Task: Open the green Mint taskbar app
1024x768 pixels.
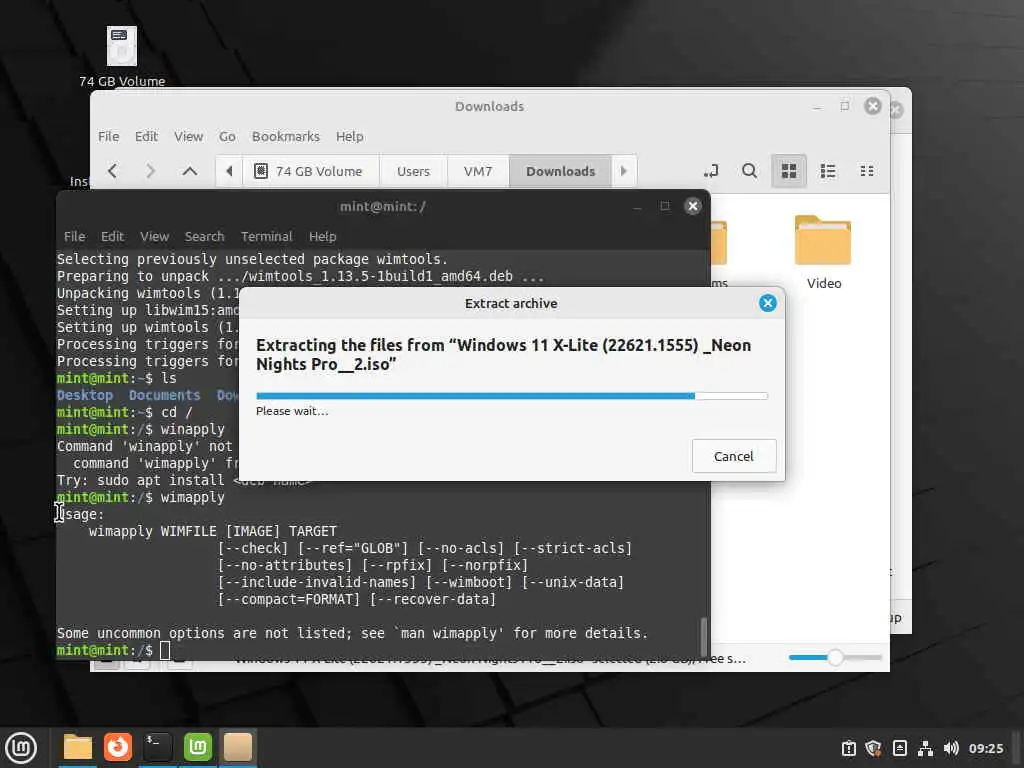Action: point(198,747)
